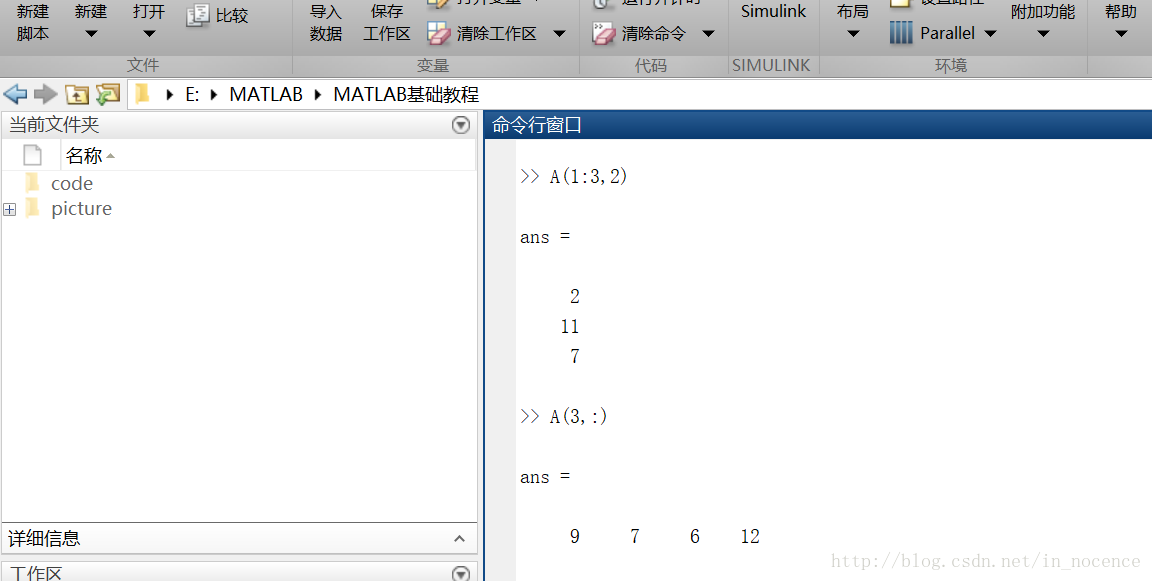Expand the picture folder tree node

pyautogui.click(x=10, y=209)
